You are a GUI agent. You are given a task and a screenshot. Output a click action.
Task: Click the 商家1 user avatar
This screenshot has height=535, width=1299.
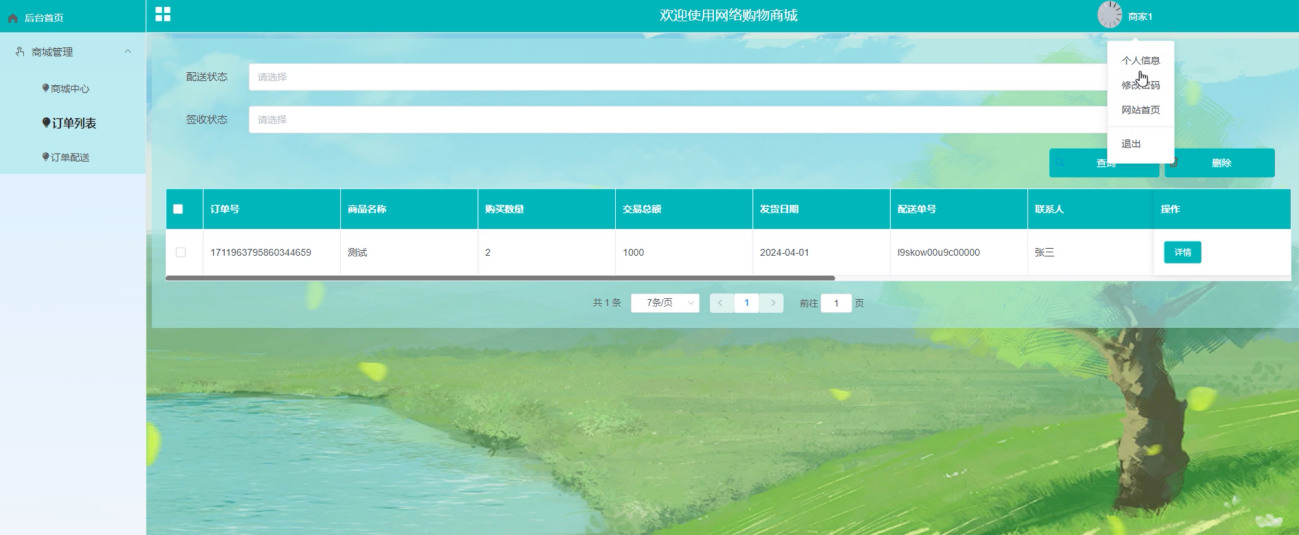(x=1110, y=15)
